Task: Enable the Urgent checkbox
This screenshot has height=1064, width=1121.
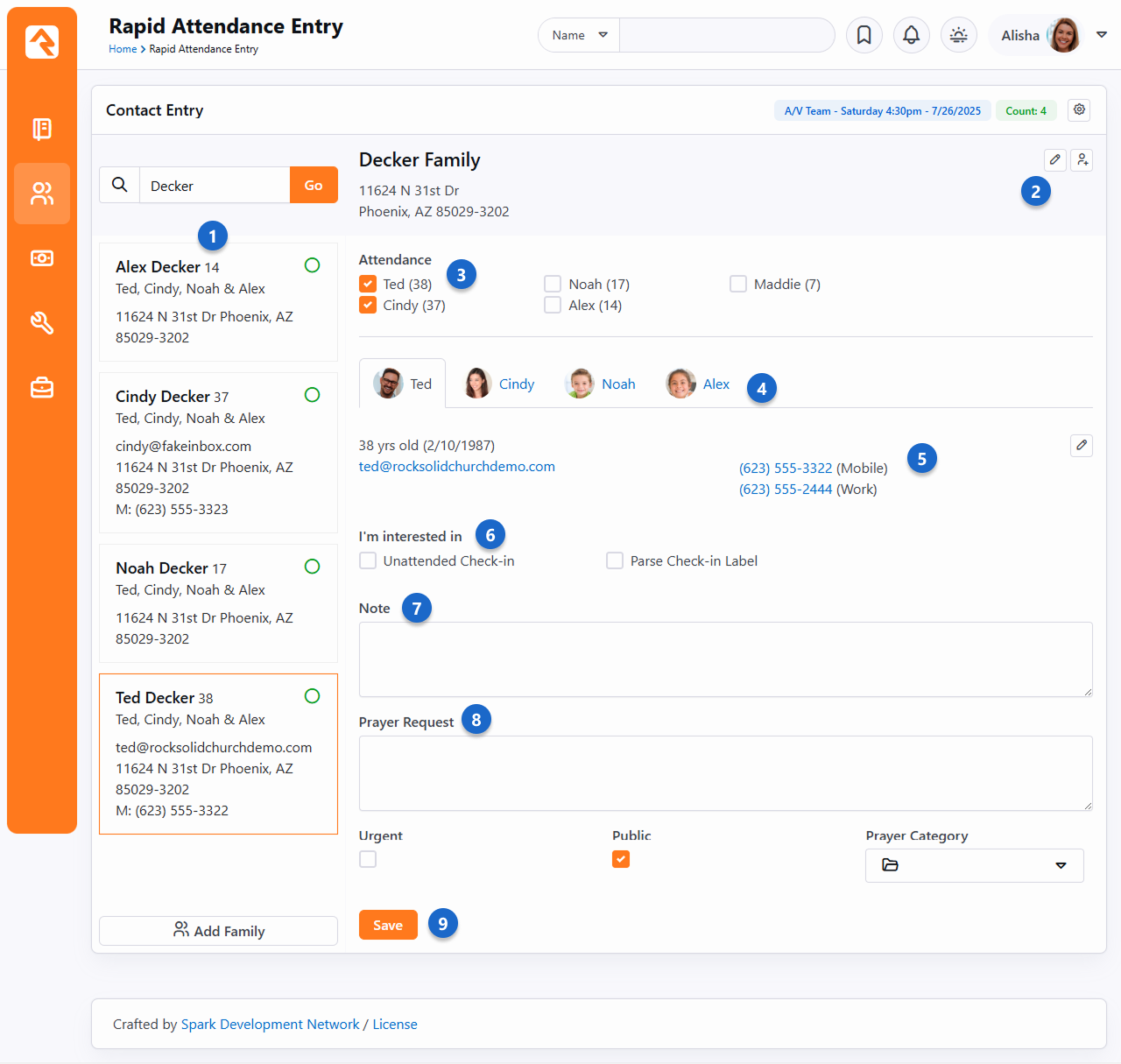Action: click(368, 859)
